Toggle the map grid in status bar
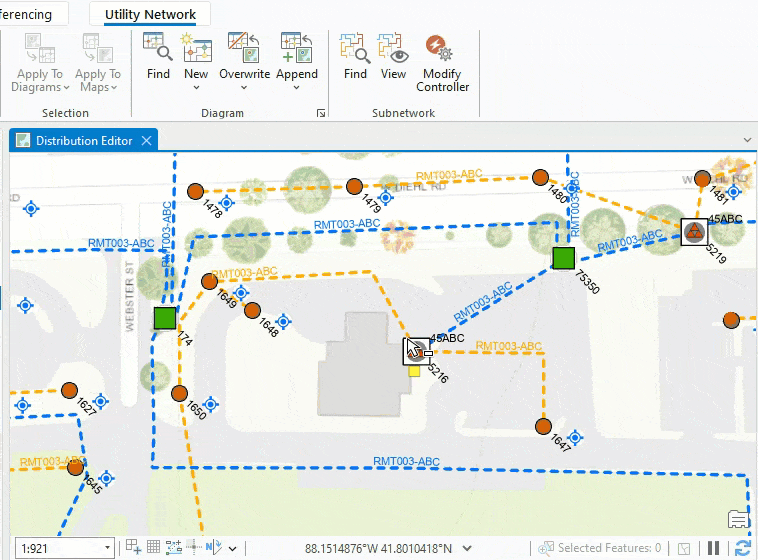Viewport: 758px width, 560px height. click(x=153, y=547)
